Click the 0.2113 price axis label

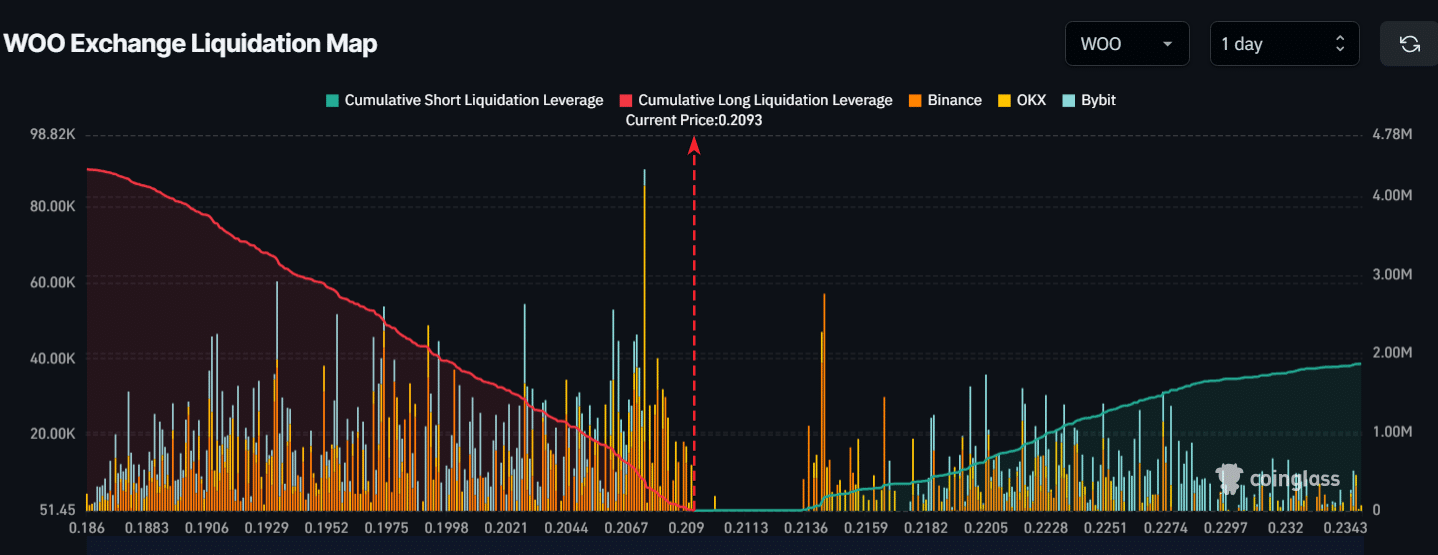746,527
